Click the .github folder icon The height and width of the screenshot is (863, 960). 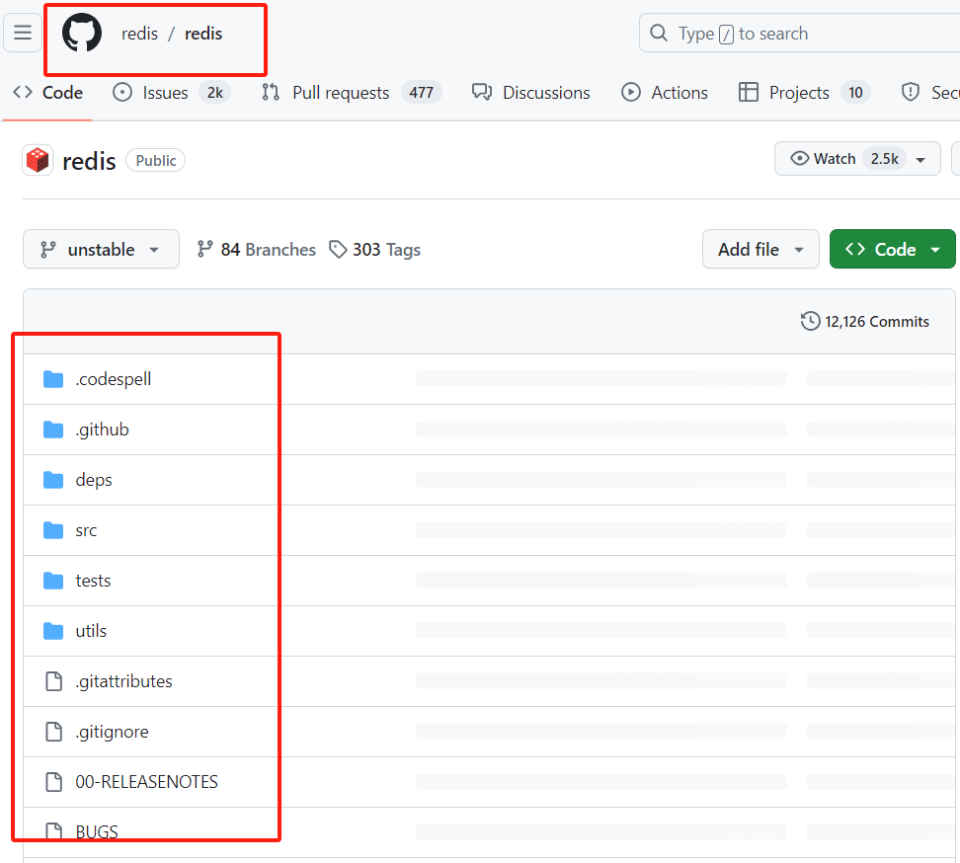click(53, 429)
